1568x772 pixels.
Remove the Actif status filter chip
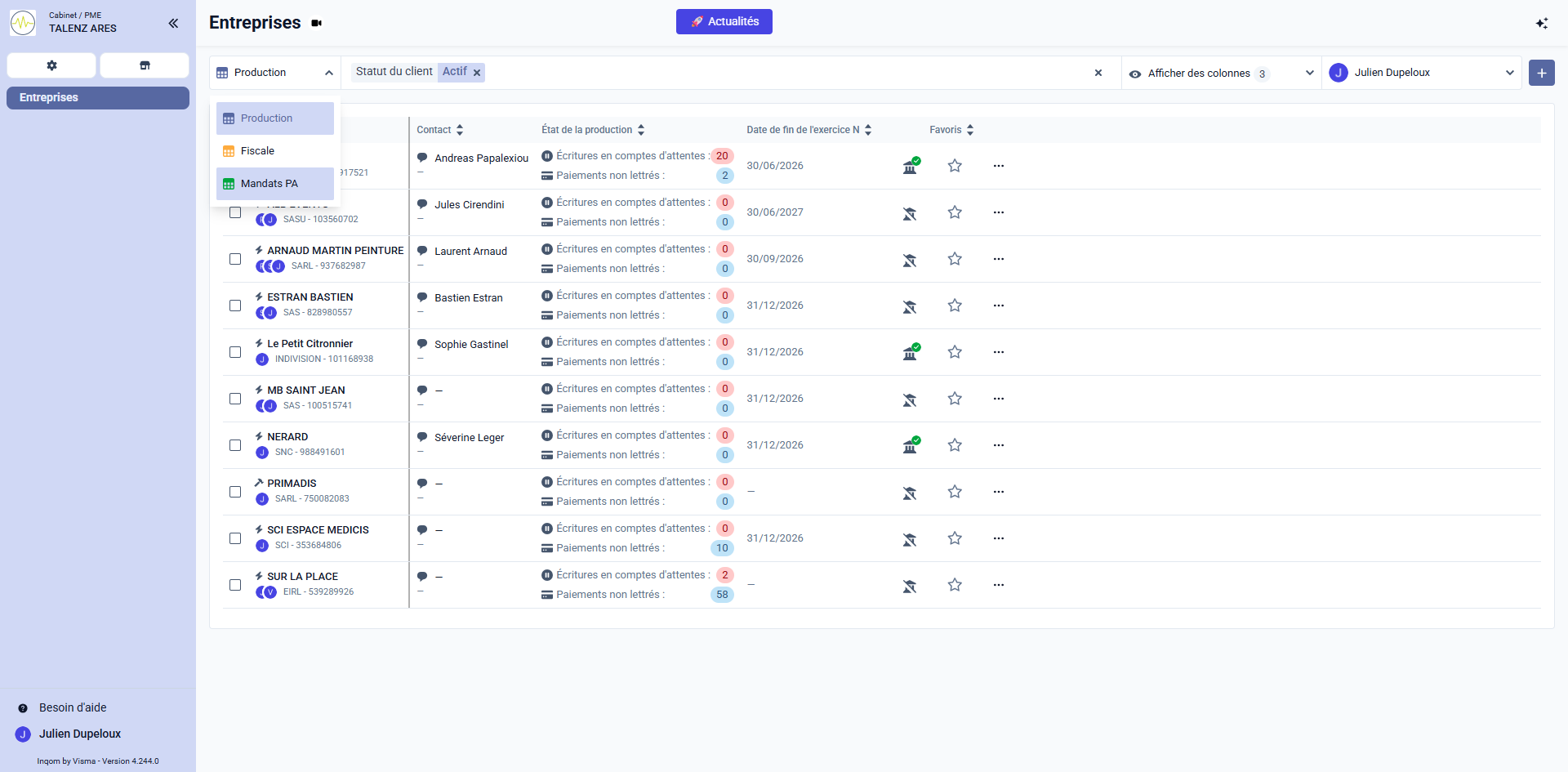[x=477, y=73]
